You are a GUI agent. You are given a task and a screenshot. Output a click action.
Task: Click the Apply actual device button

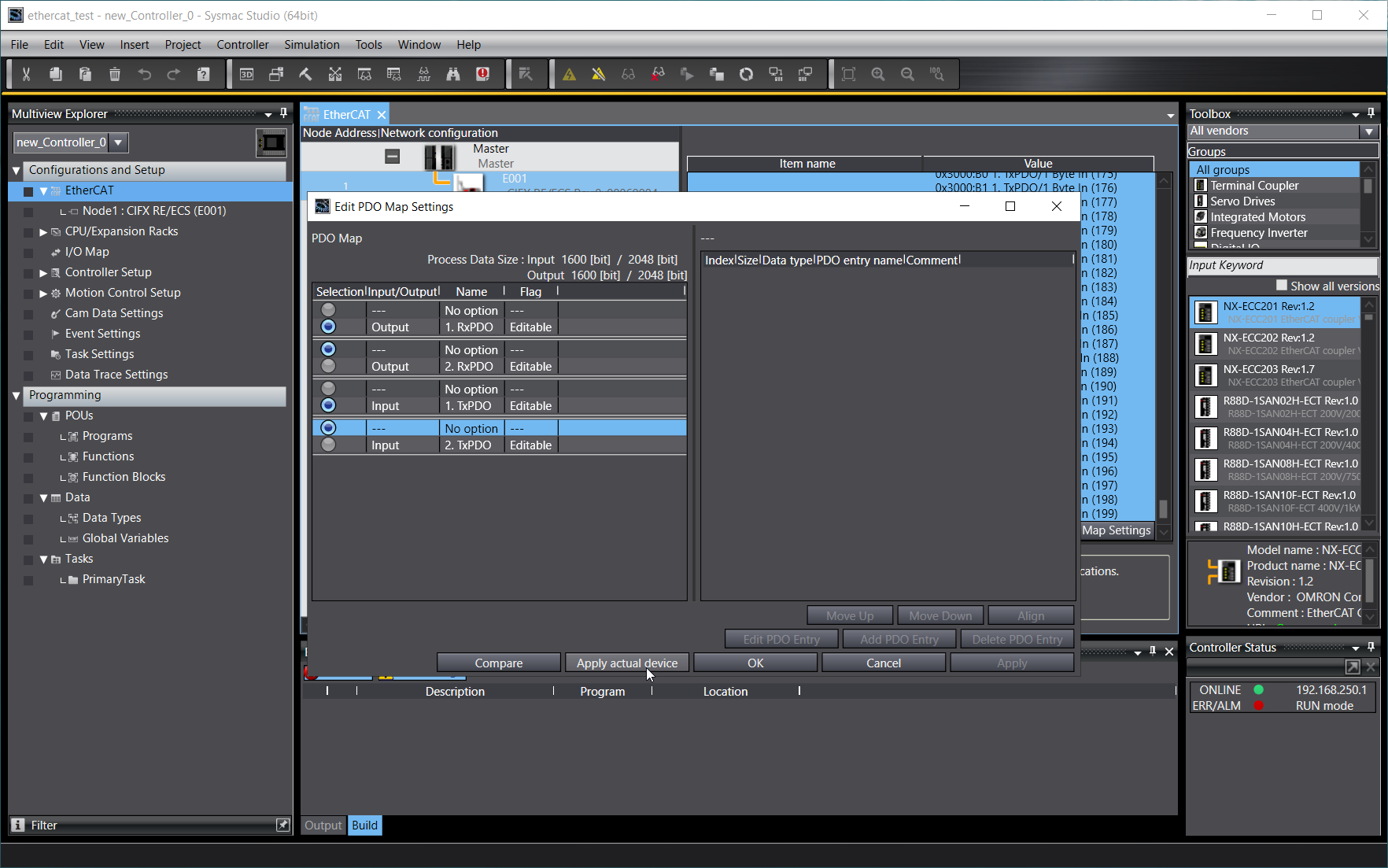pos(626,663)
